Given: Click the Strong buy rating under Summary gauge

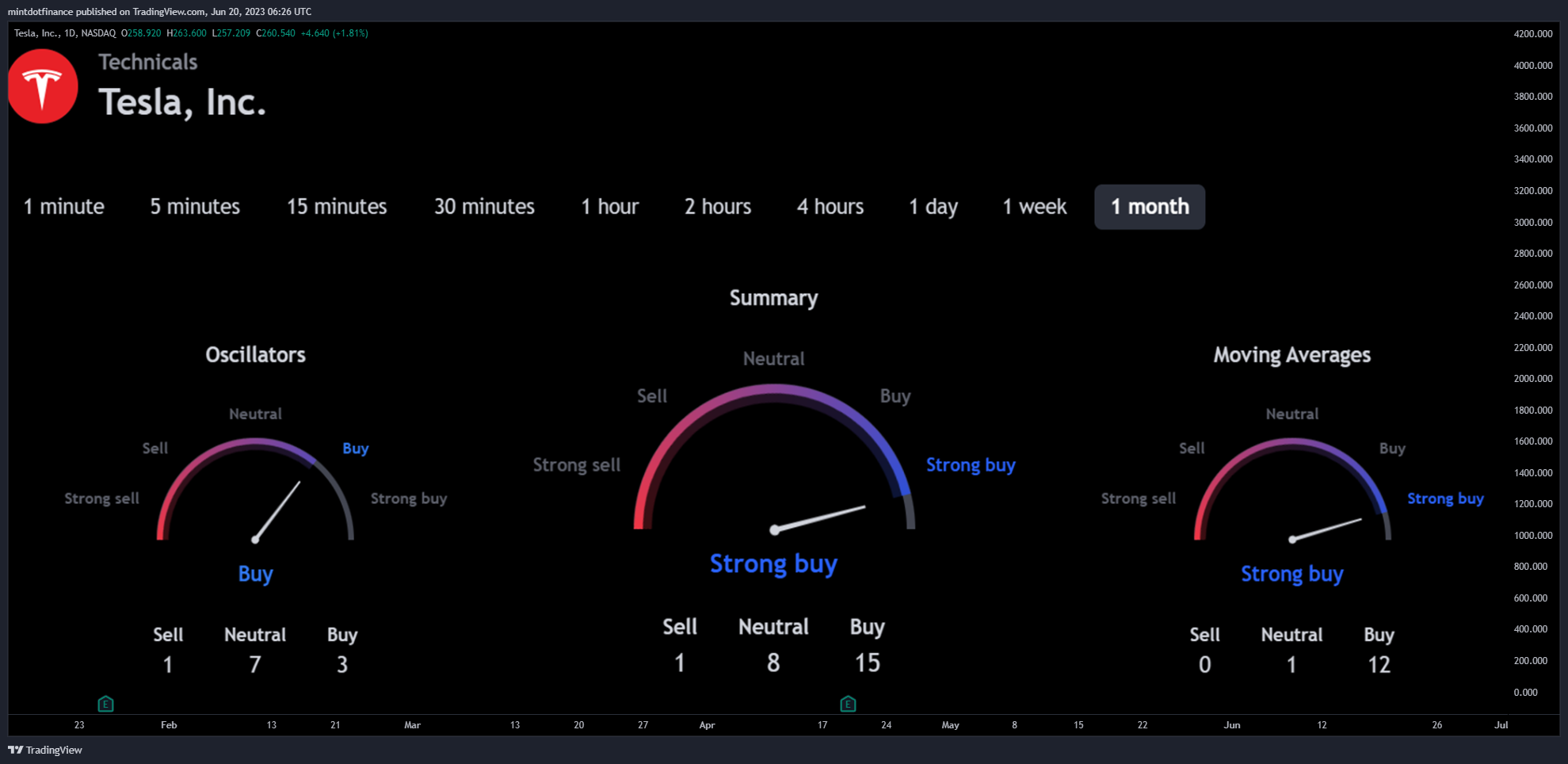Looking at the screenshot, I should [773, 563].
